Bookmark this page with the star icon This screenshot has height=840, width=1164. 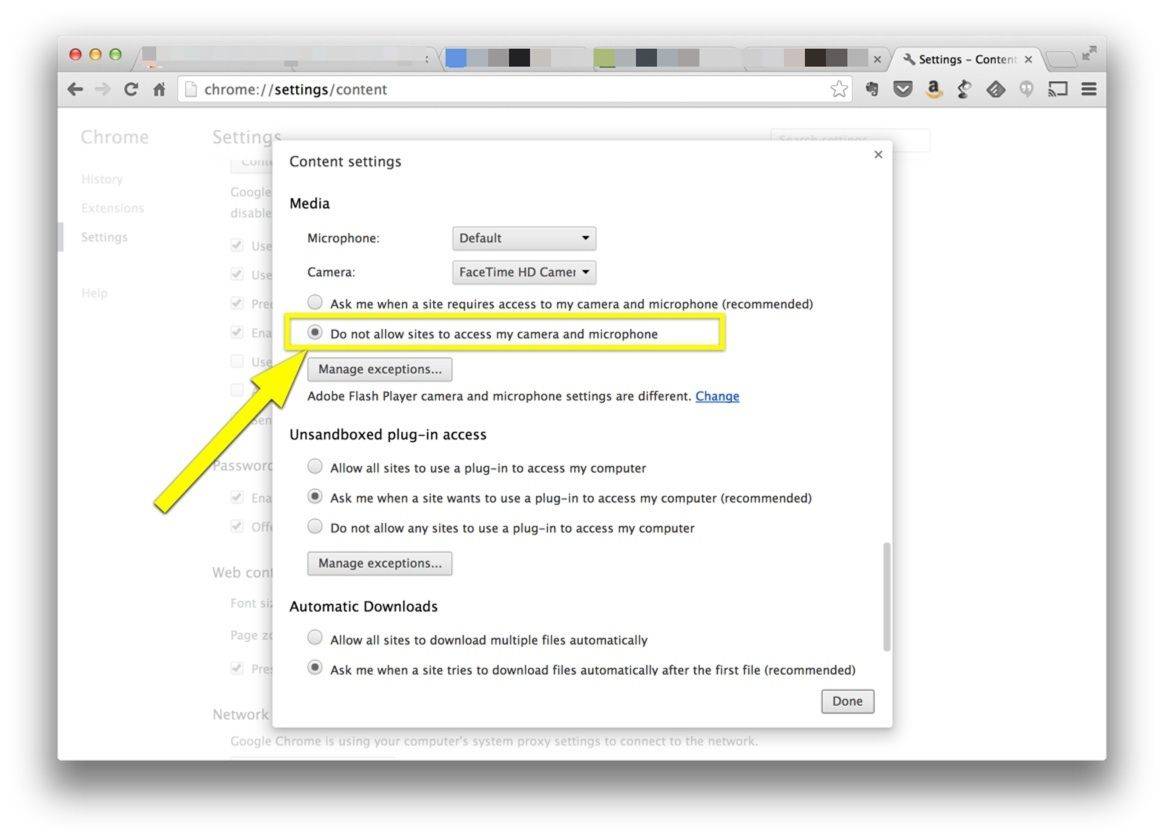point(839,89)
